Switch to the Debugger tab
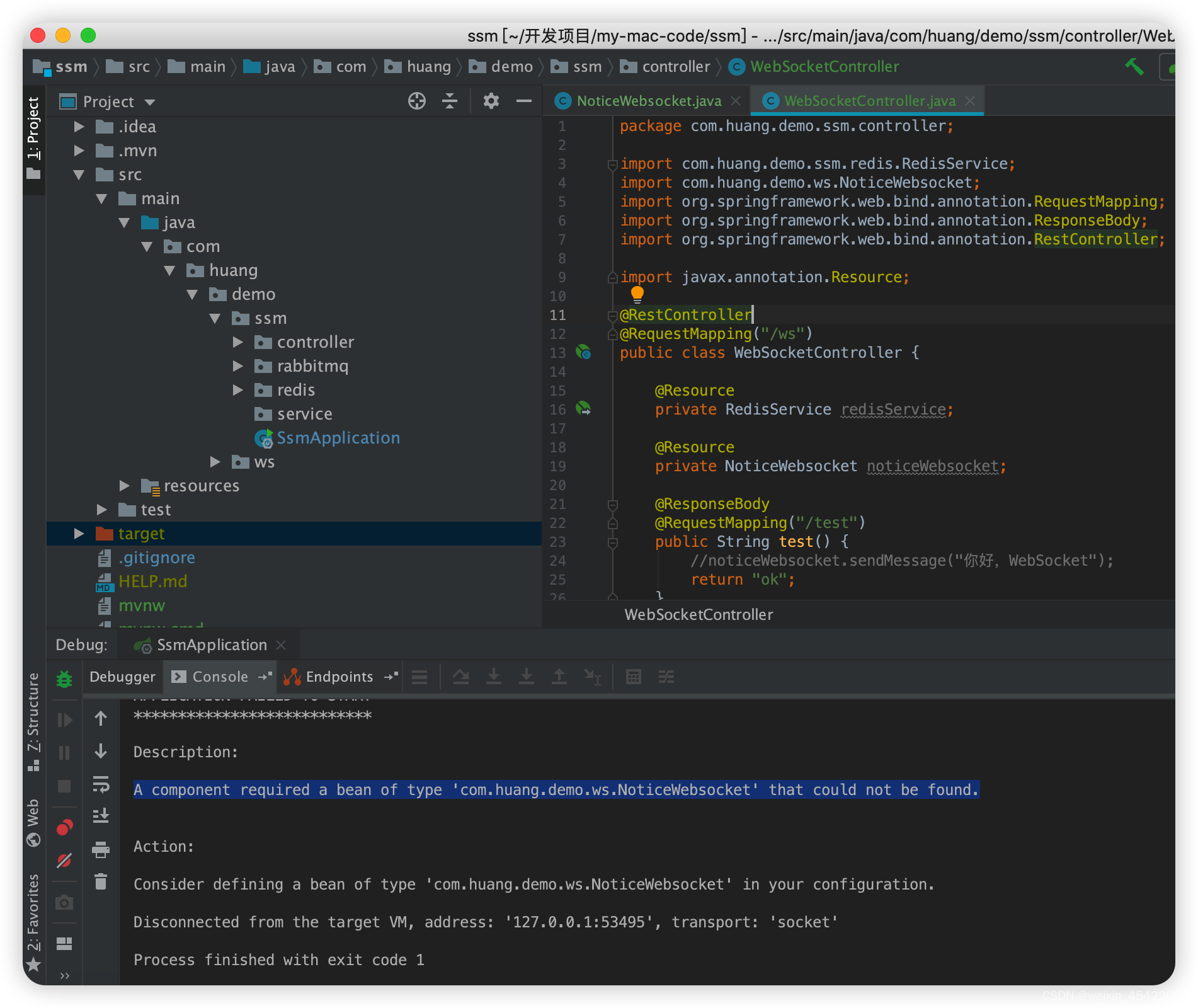Screen dimensions: 1198x1008 [122, 677]
